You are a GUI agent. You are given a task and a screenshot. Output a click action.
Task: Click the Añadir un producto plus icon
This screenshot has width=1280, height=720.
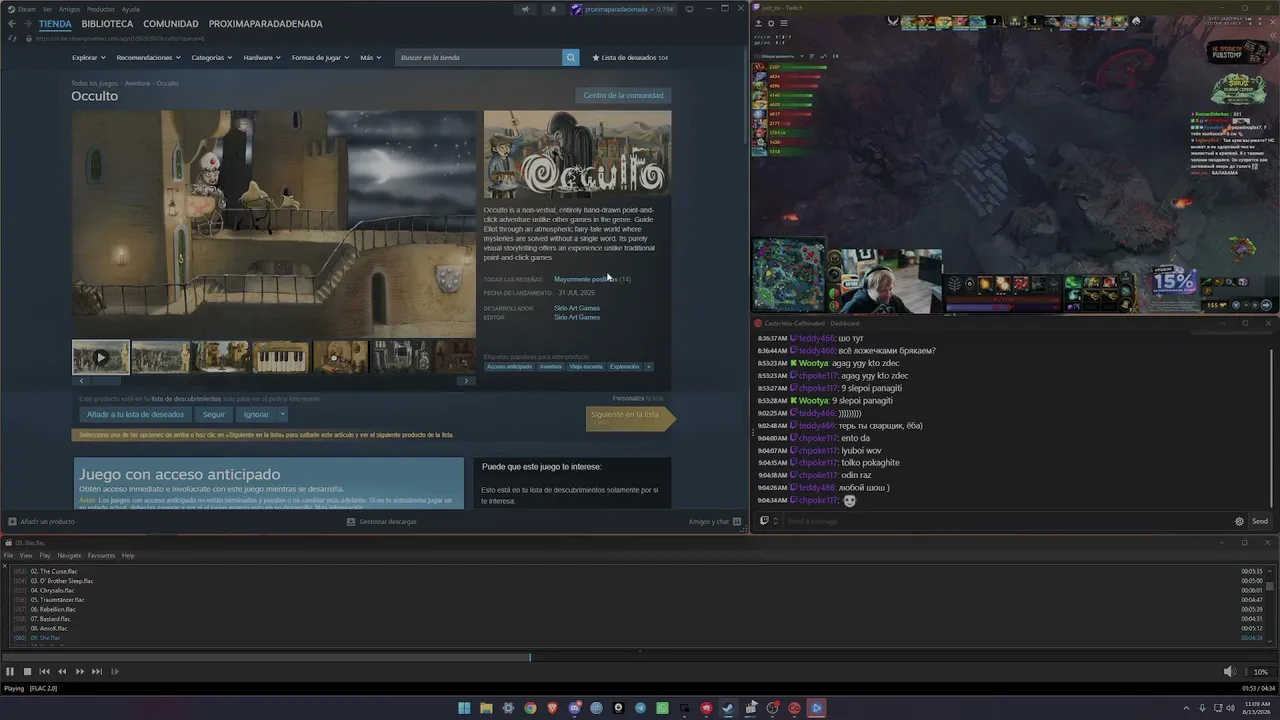[x=12, y=521]
